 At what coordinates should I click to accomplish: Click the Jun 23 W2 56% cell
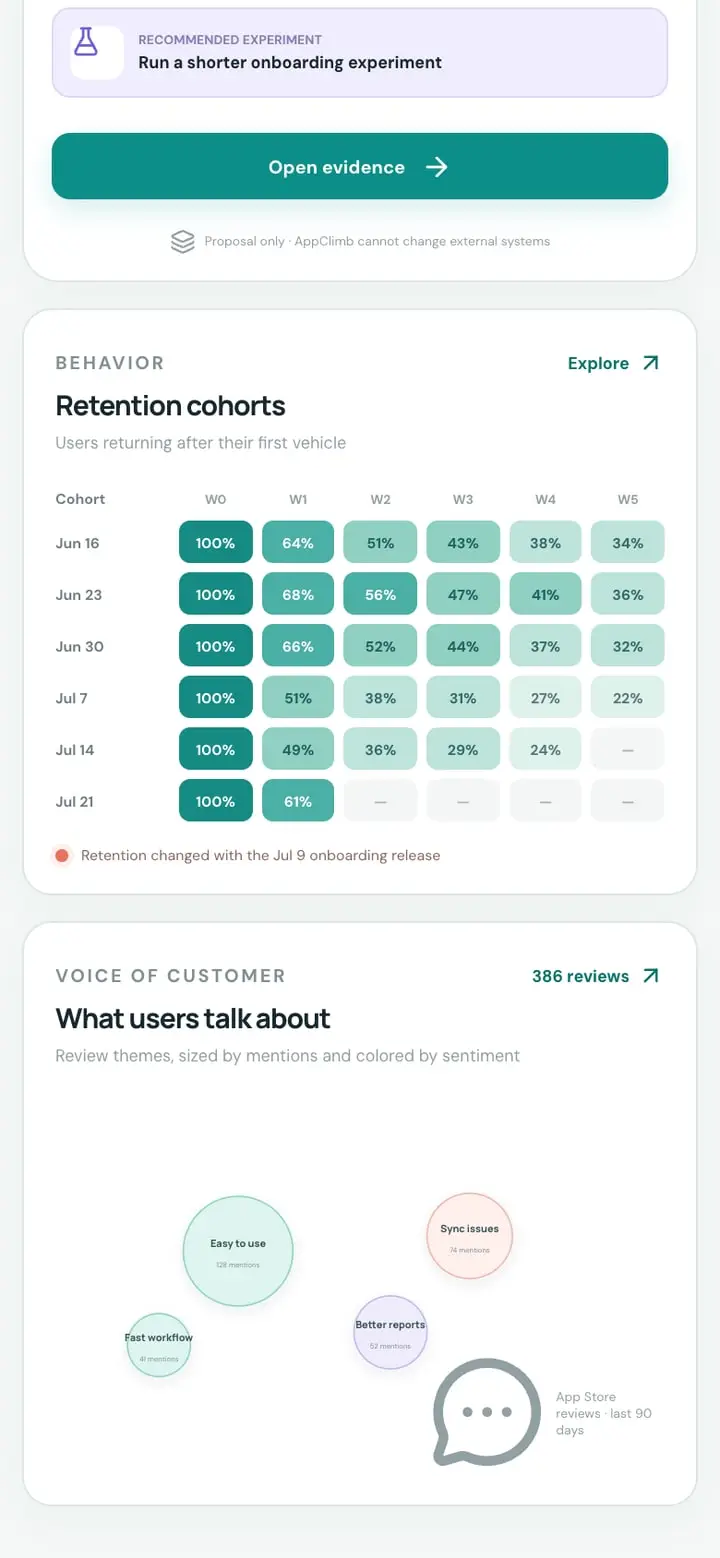tap(380, 595)
